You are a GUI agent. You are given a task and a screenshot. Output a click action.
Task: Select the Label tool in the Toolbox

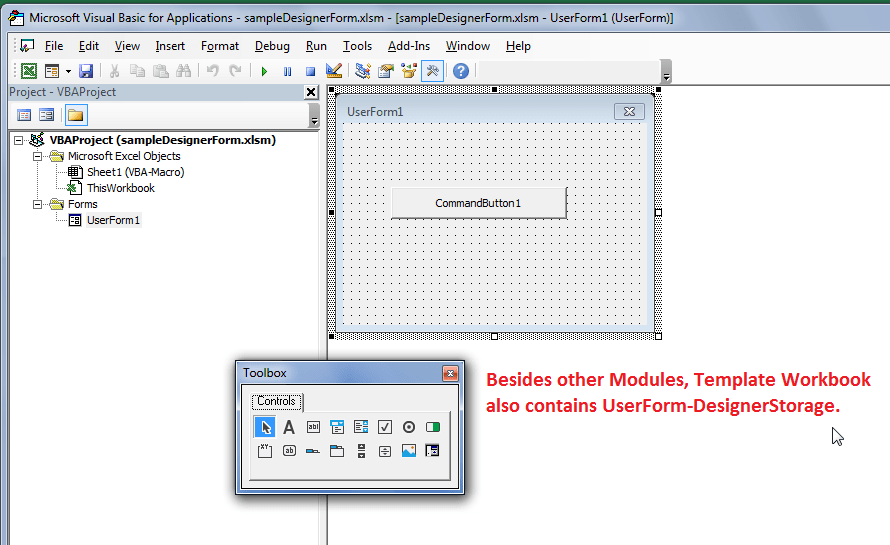pos(289,427)
